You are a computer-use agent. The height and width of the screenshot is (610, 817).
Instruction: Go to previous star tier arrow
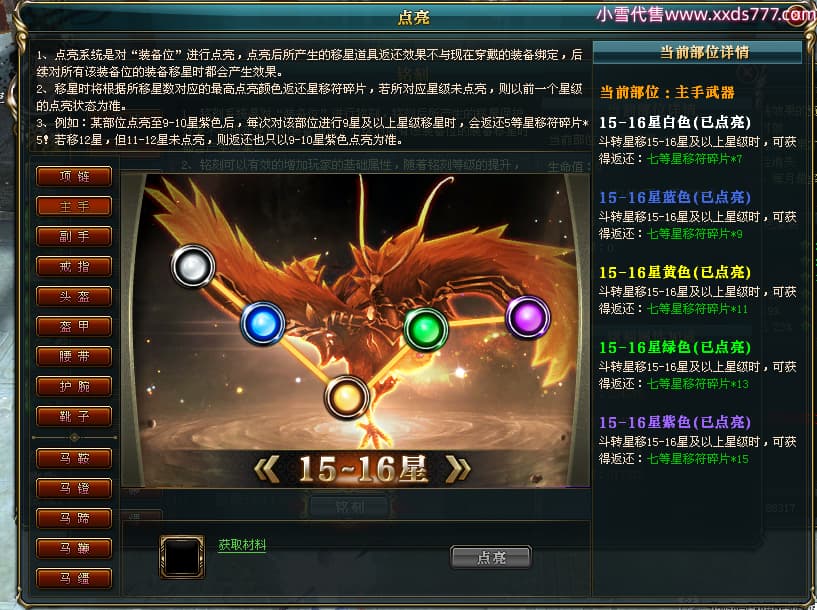click(267, 469)
